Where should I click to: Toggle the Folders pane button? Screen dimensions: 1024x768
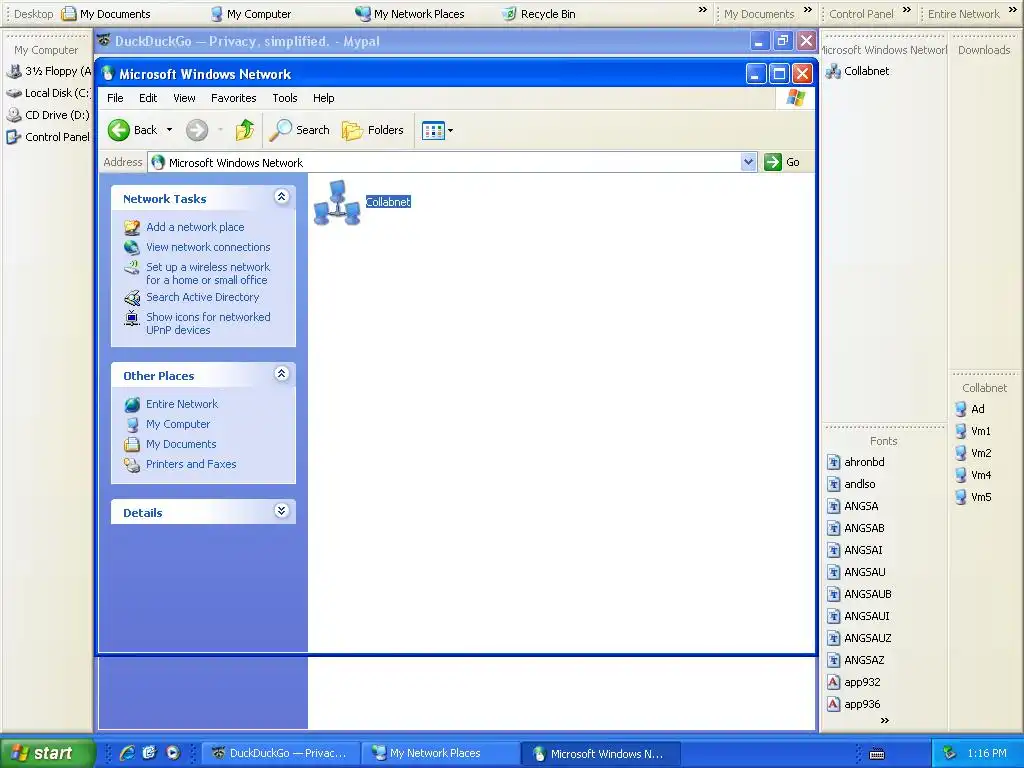click(373, 130)
